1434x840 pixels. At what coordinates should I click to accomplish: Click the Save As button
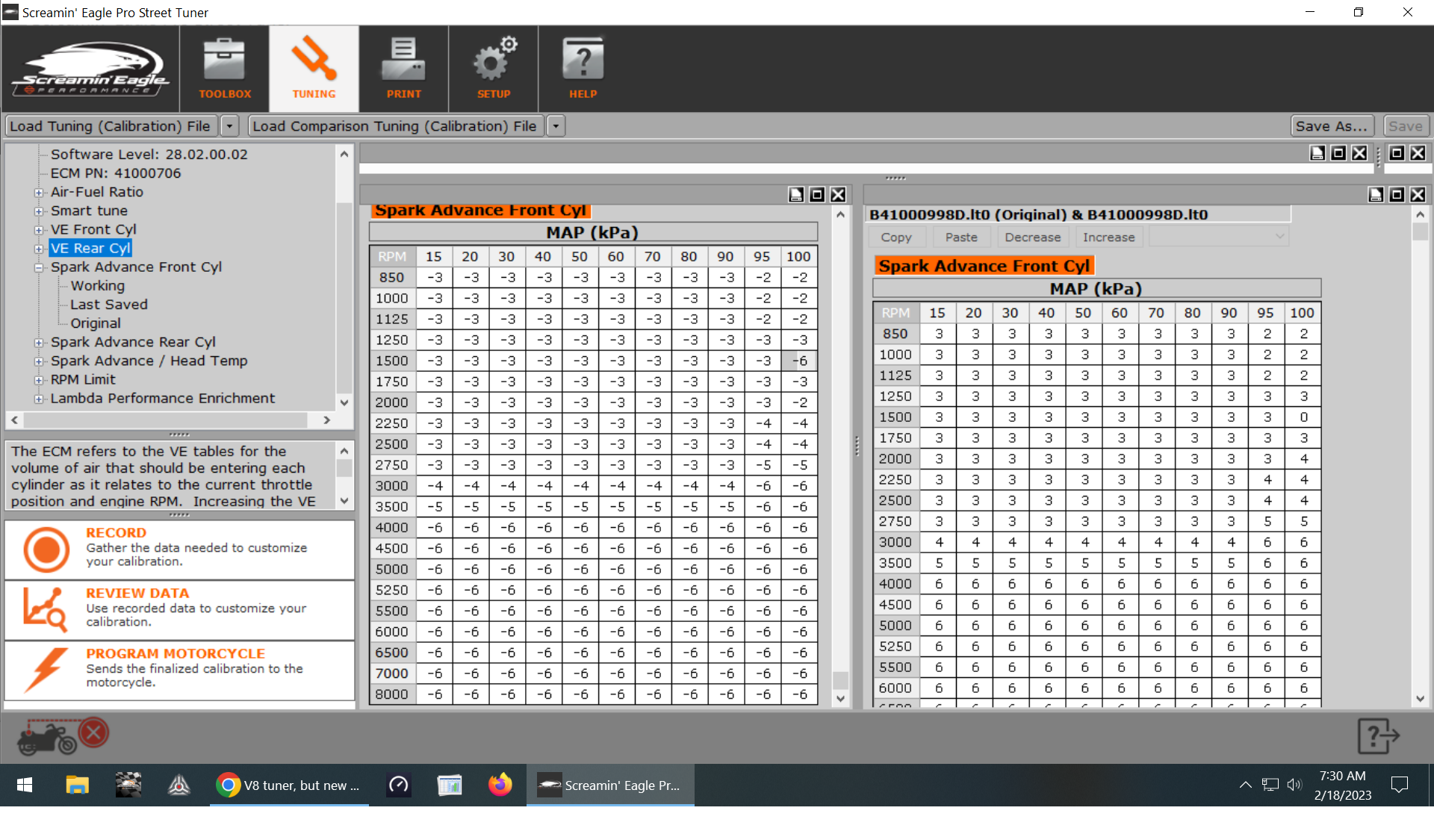(1331, 126)
